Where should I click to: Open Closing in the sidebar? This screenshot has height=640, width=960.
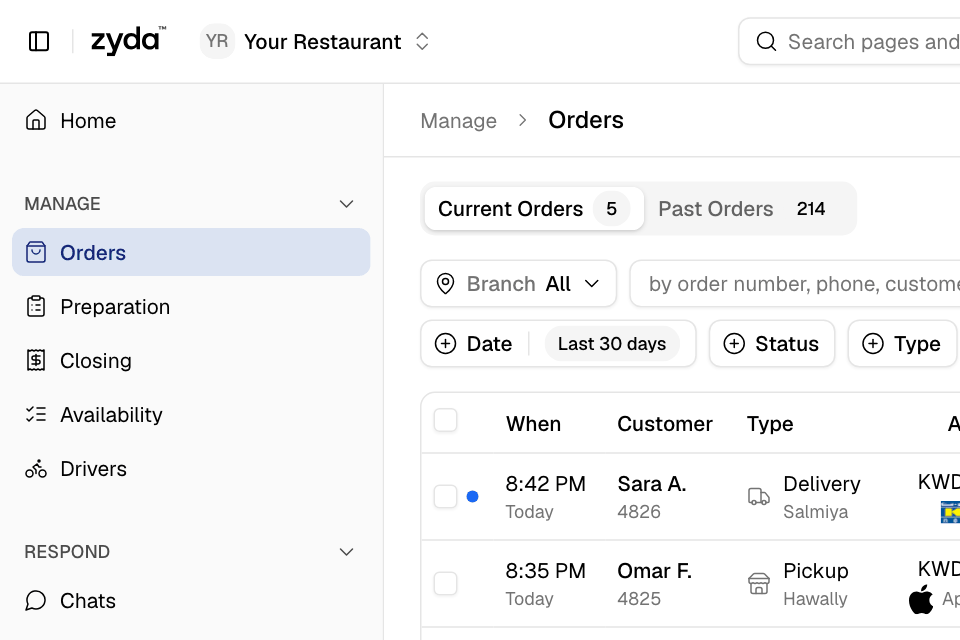[191, 360]
